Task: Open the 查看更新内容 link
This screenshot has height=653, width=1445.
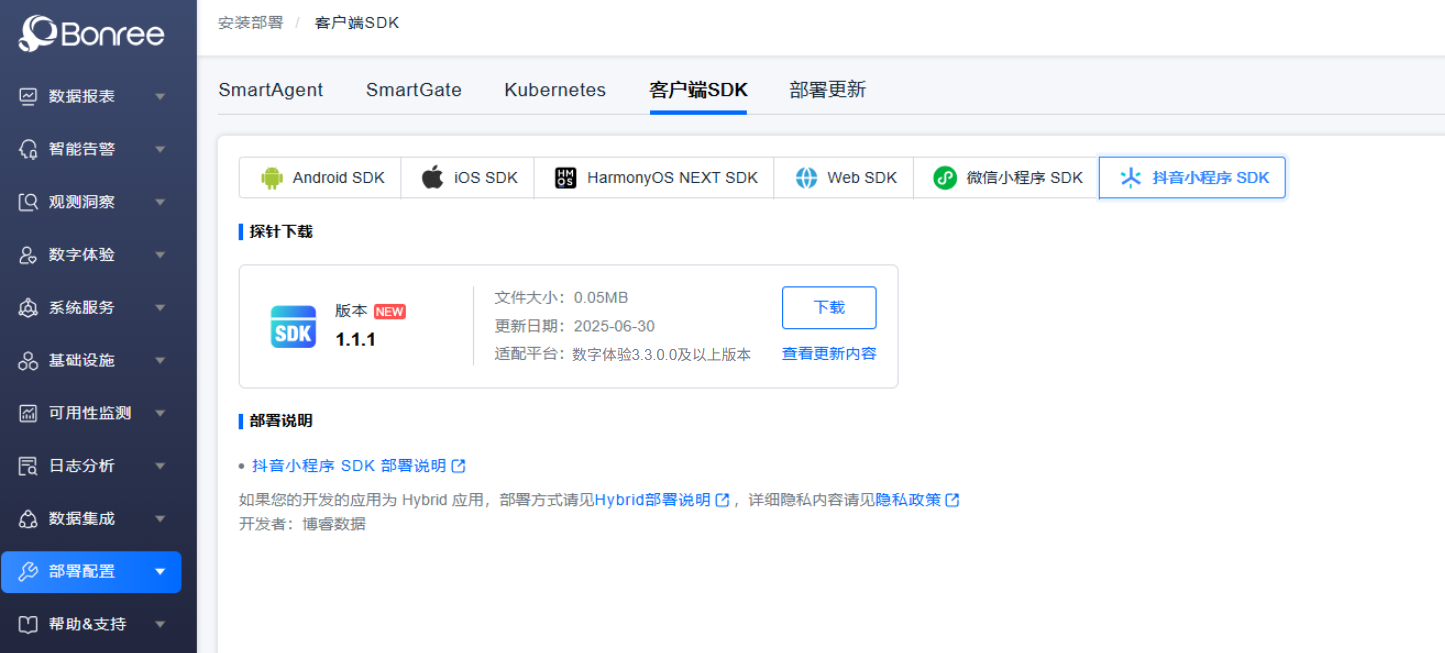Action: pos(829,354)
